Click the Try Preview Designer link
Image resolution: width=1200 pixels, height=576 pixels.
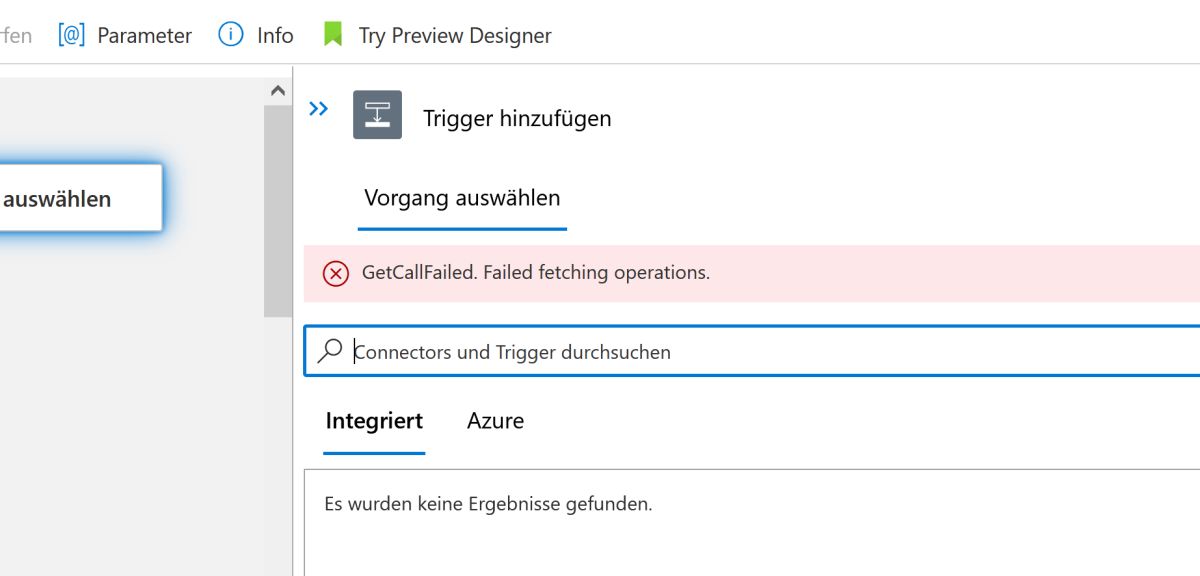tap(455, 35)
